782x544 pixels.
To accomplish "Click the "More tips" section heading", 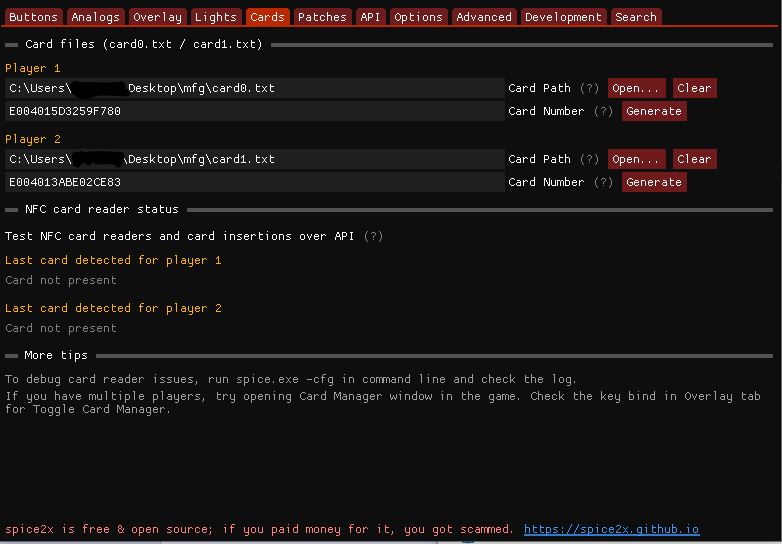I will 56,356.
